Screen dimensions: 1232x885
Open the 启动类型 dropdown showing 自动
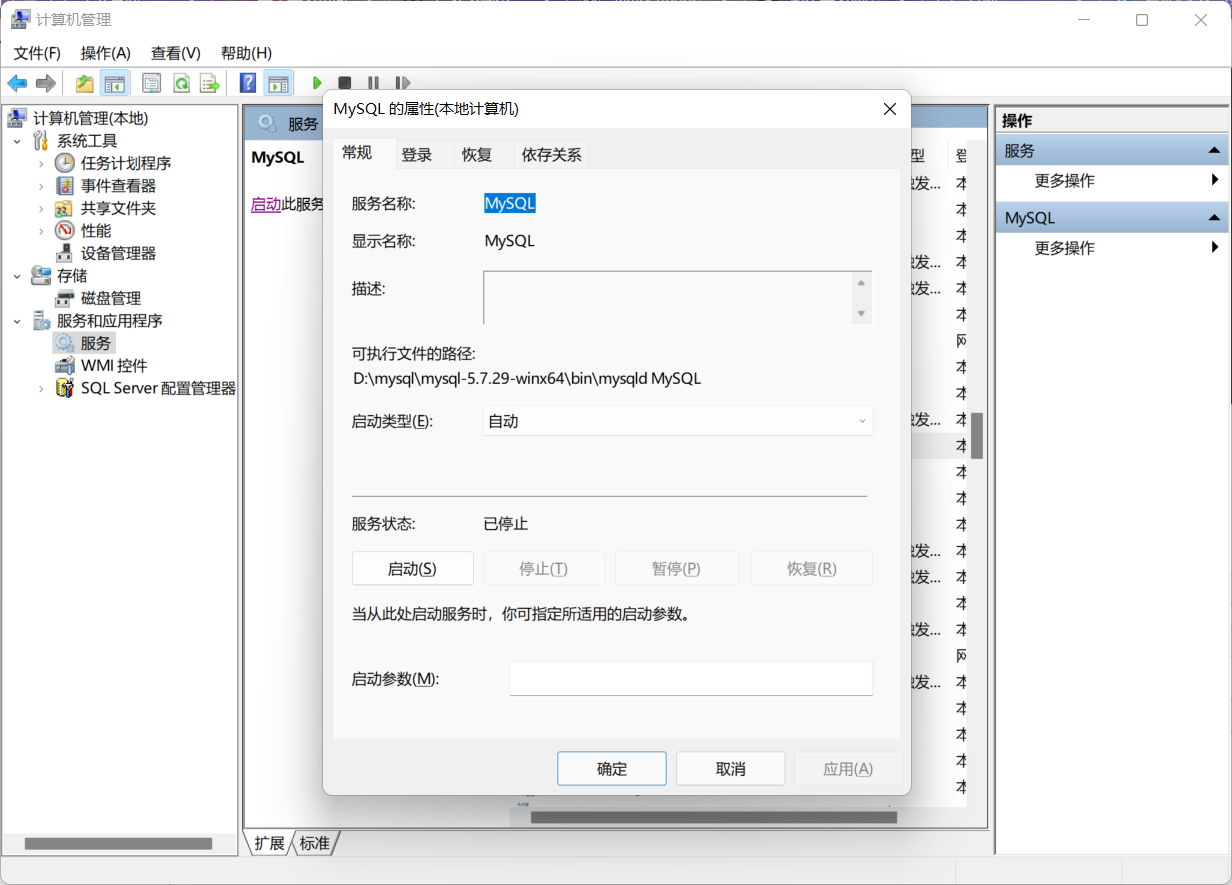pyautogui.click(x=678, y=421)
